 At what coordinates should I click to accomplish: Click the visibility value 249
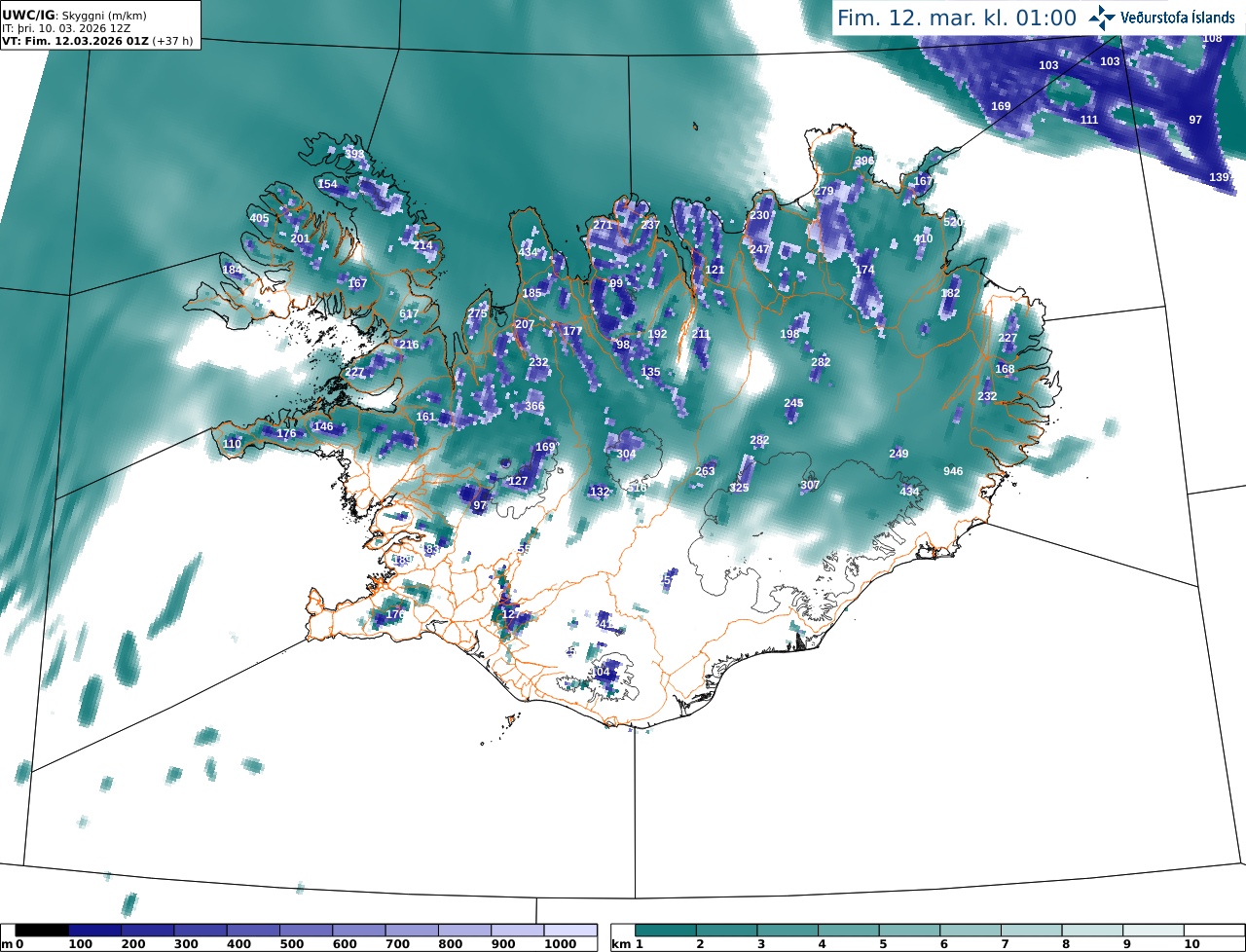pyautogui.click(x=898, y=454)
